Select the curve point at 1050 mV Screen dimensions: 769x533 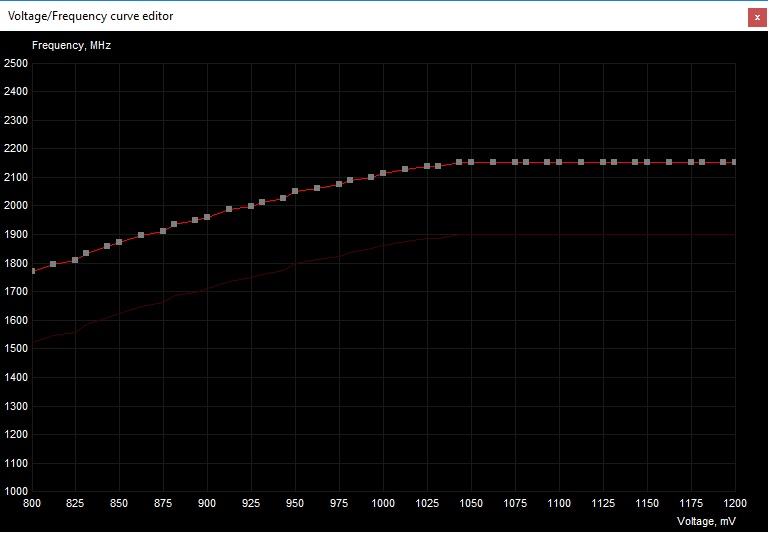point(471,162)
